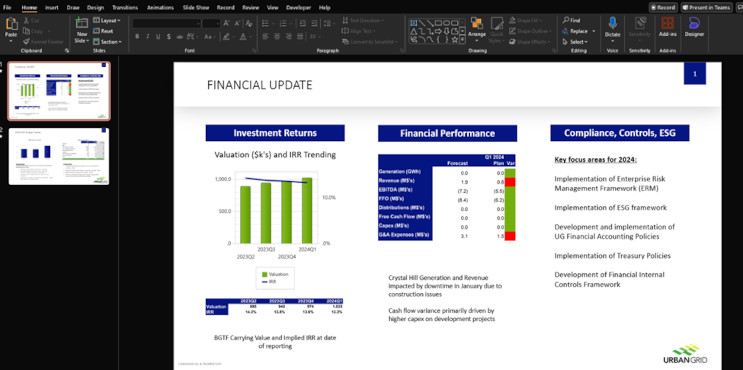Clear all formatting icon
Screen dimensions: 743x370
pyautogui.click(x=249, y=23)
